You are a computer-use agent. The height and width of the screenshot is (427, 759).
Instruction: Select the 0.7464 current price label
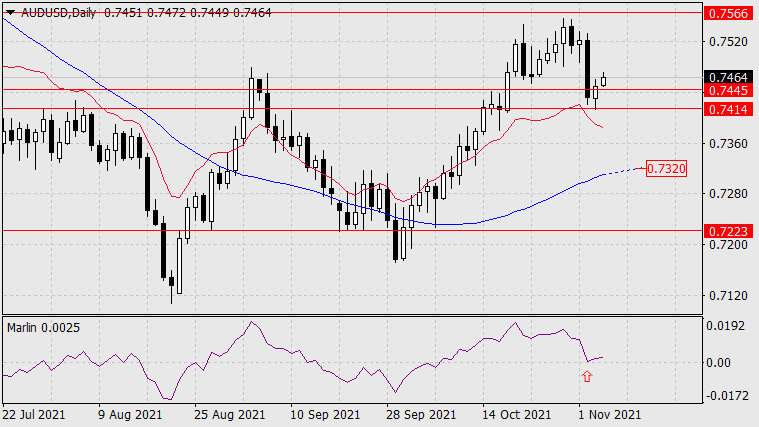coord(728,77)
